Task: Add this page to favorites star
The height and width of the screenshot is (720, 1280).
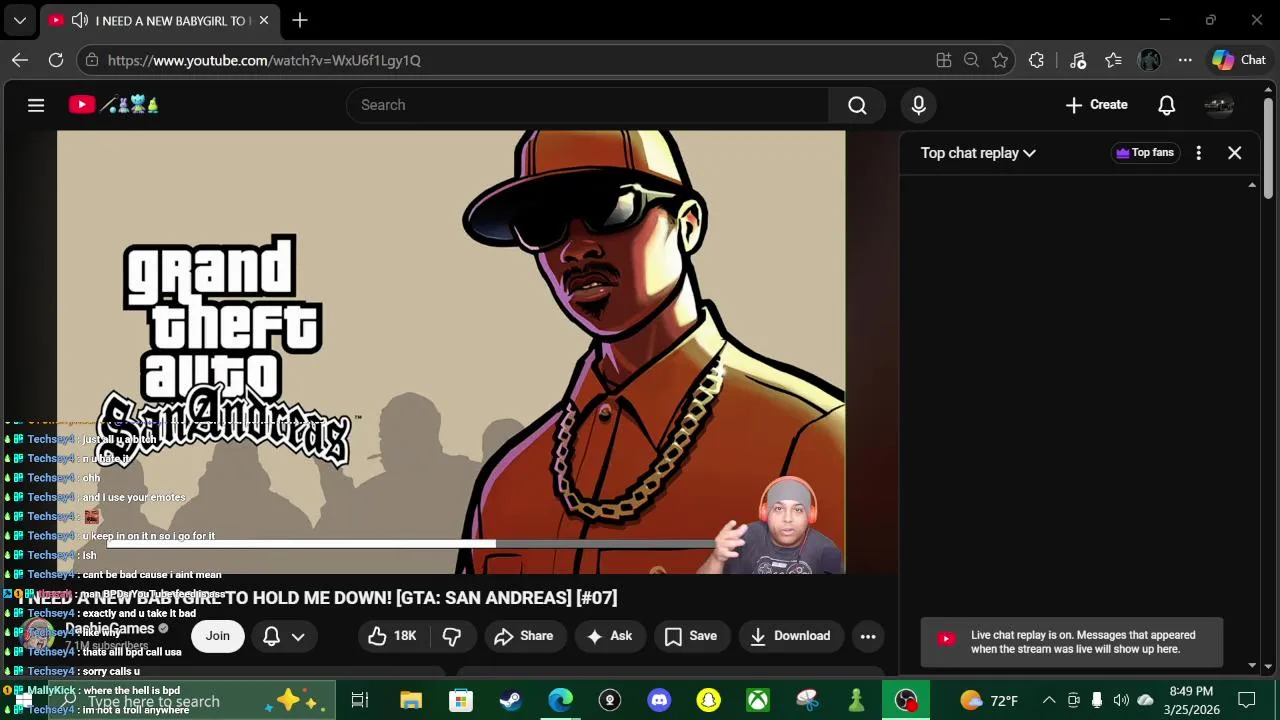Action: coord(1000,60)
